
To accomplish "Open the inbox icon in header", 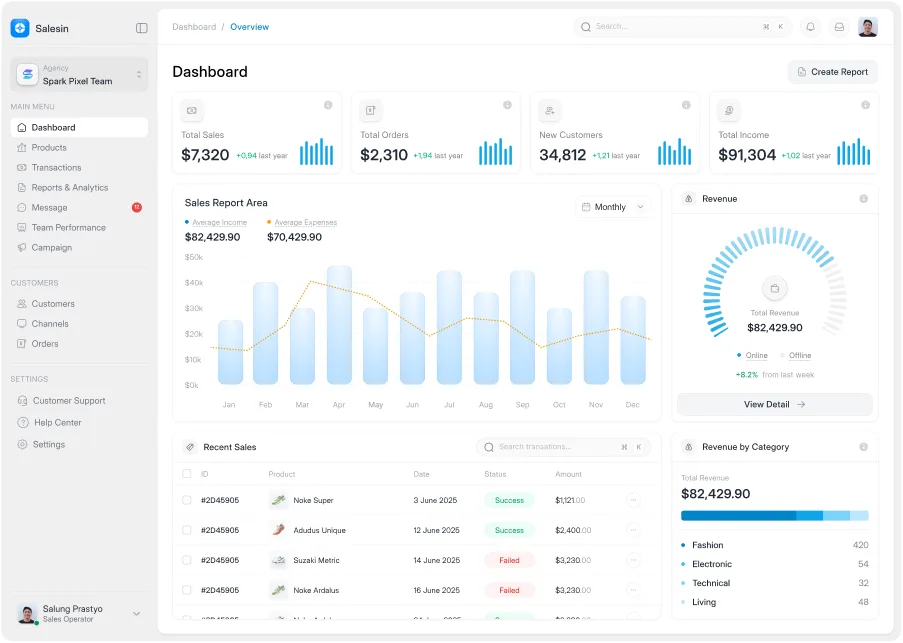I will point(839,27).
